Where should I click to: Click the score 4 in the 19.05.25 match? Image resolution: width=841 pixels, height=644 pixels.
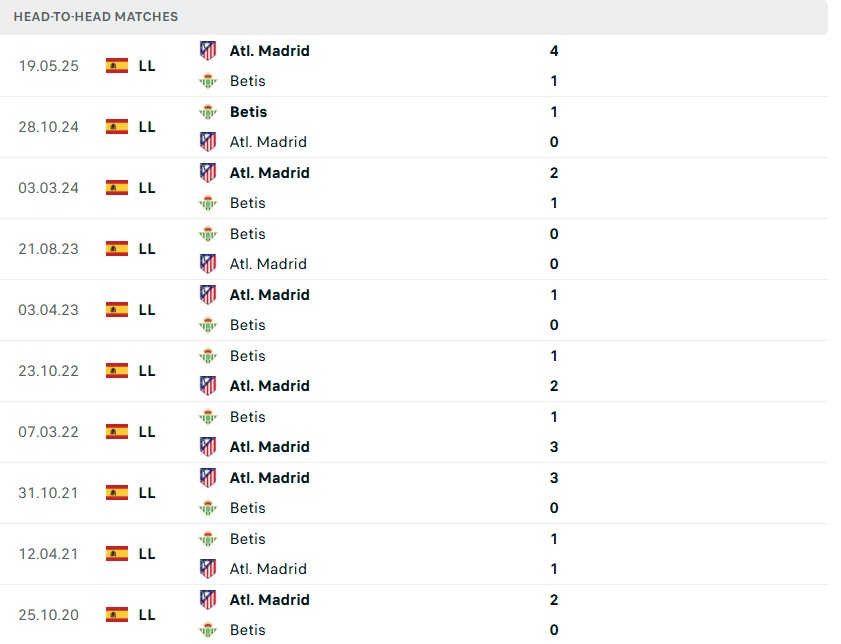click(554, 50)
